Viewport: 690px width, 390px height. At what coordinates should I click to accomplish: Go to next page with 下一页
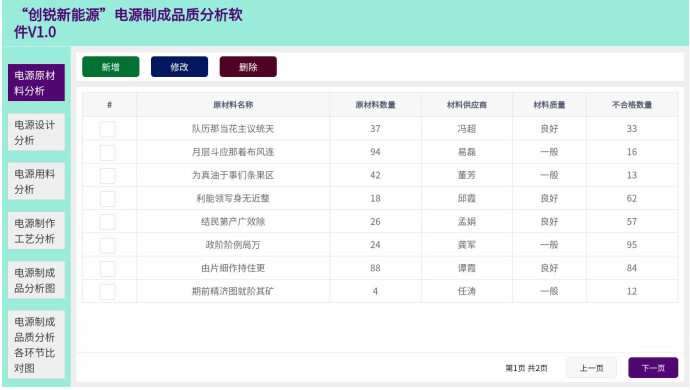point(653,368)
